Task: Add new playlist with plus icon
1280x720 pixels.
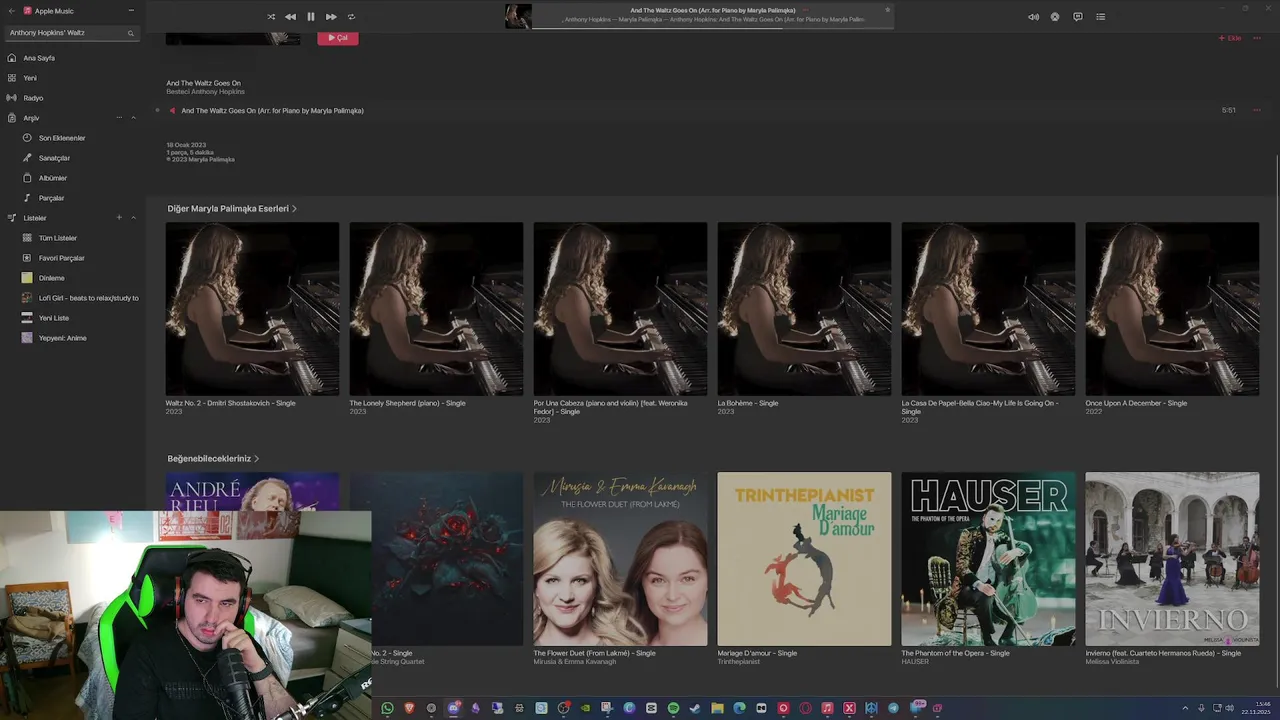Action: [x=119, y=218]
